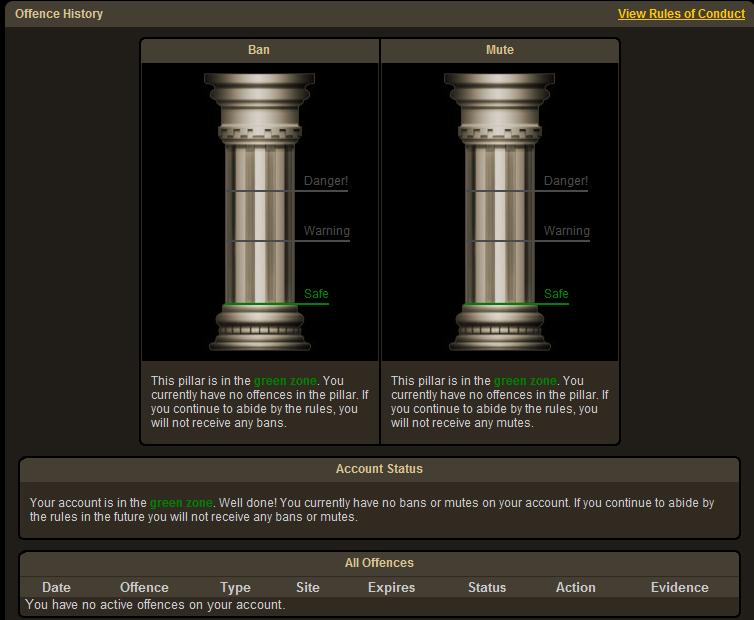Click 'You have no active offences' message
This screenshot has height=620, width=754.
click(155, 605)
